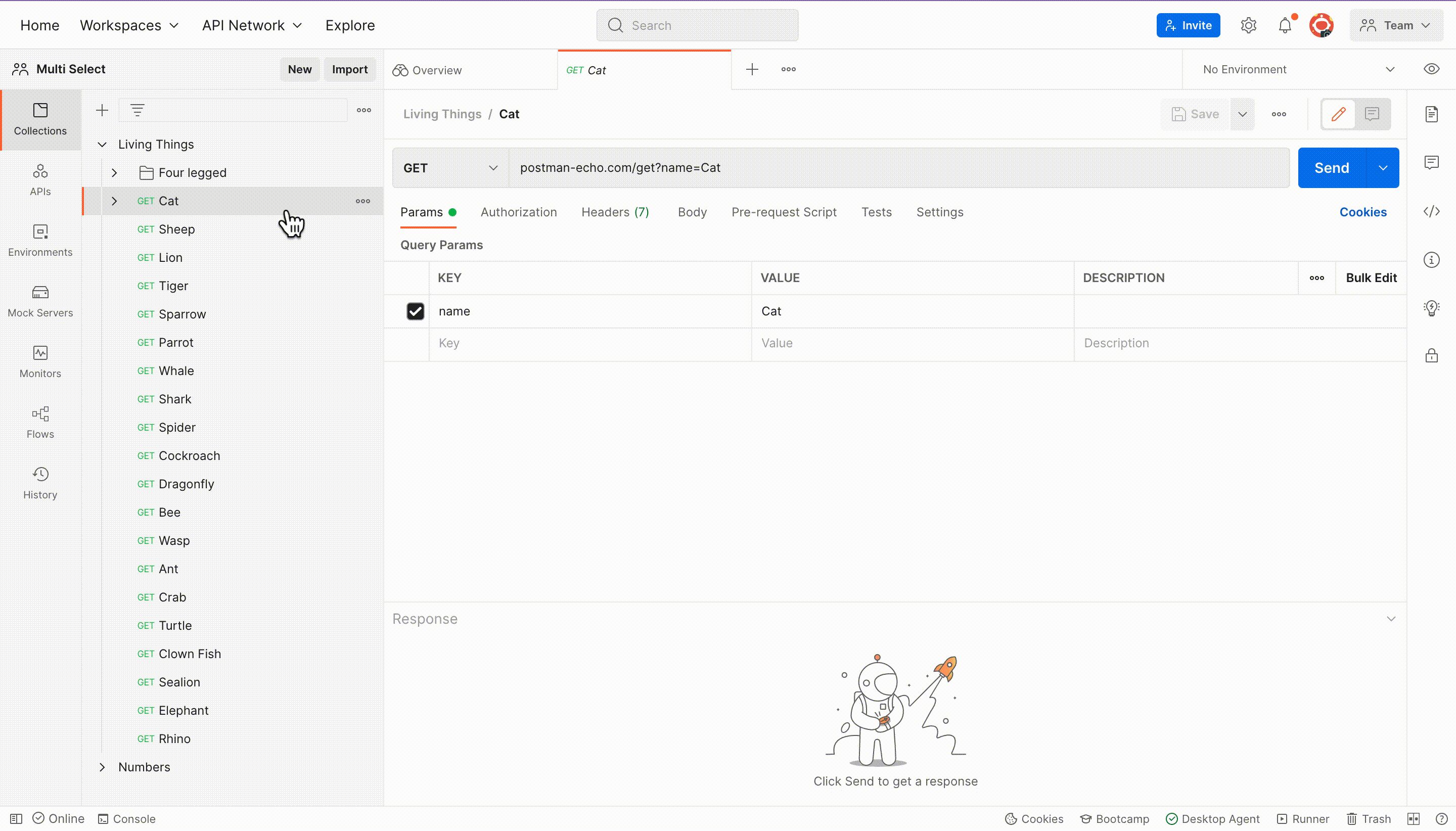Show the code snippet panel icon
This screenshot has height=831, width=1456.
[x=1431, y=212]
